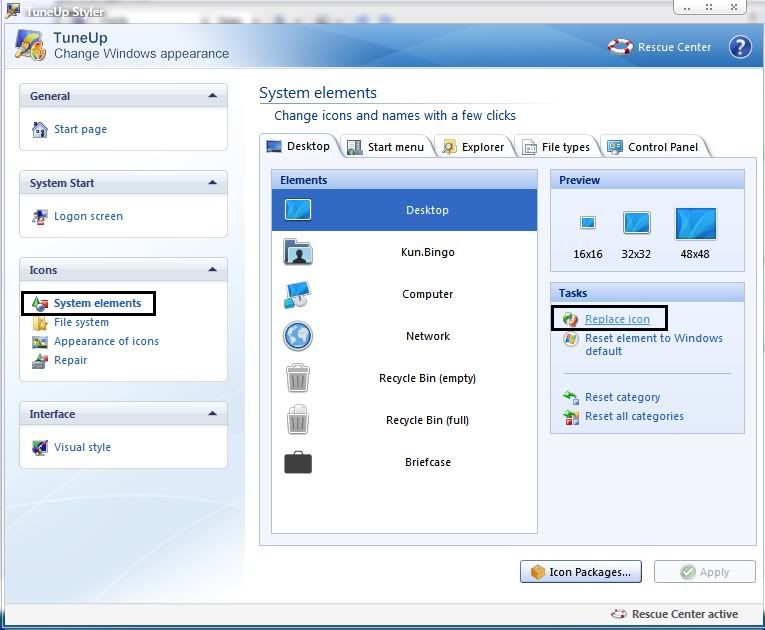Click the Windows flag reset element icon

(x=570, y=339)
